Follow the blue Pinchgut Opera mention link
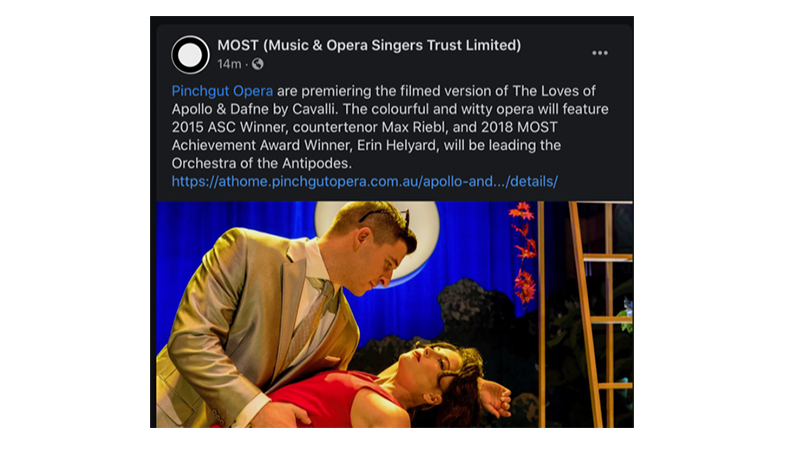Viewport: 799px width, 450px height. point(222,91)
